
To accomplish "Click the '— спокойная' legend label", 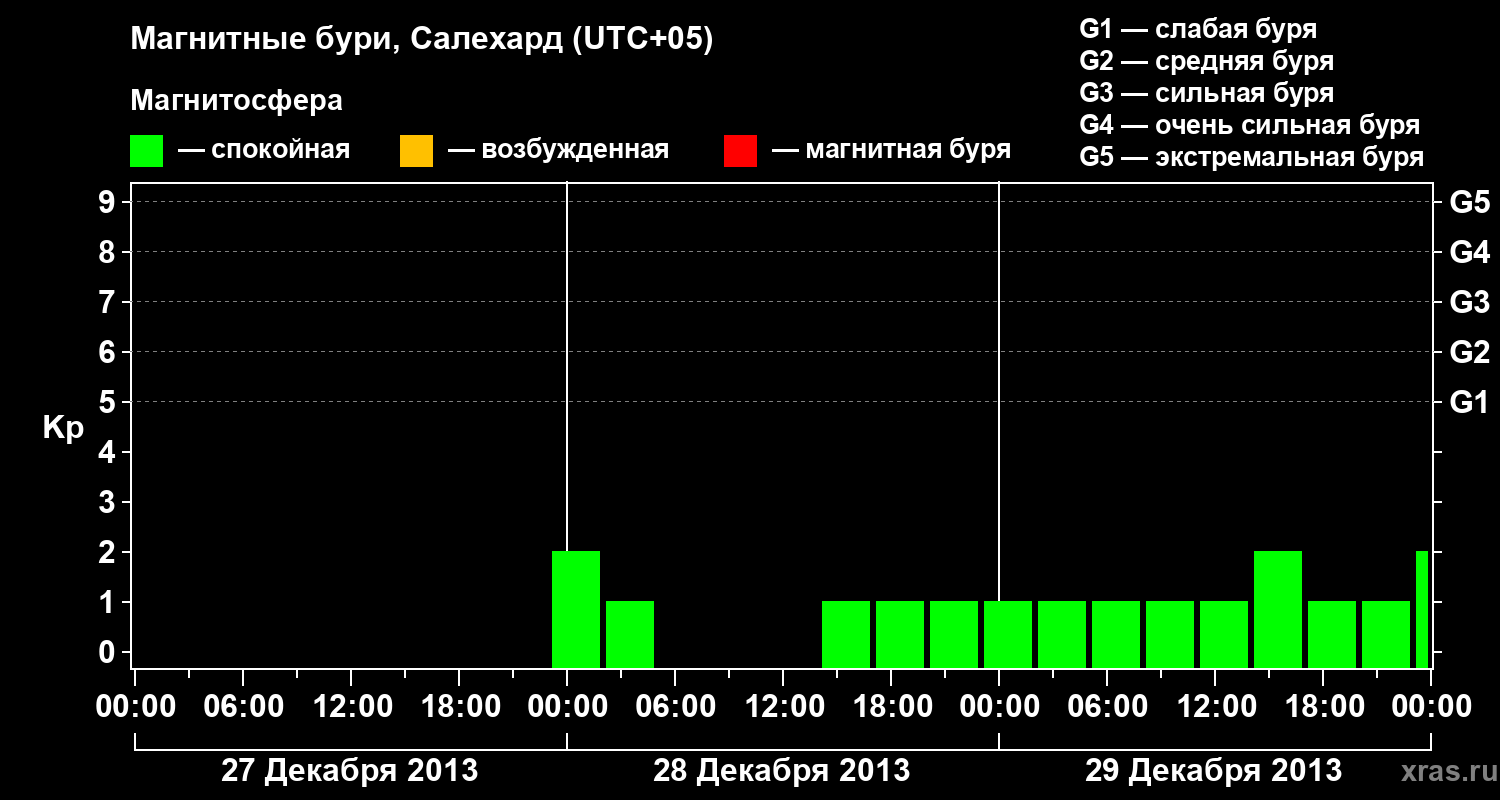I will click(264, 150).
